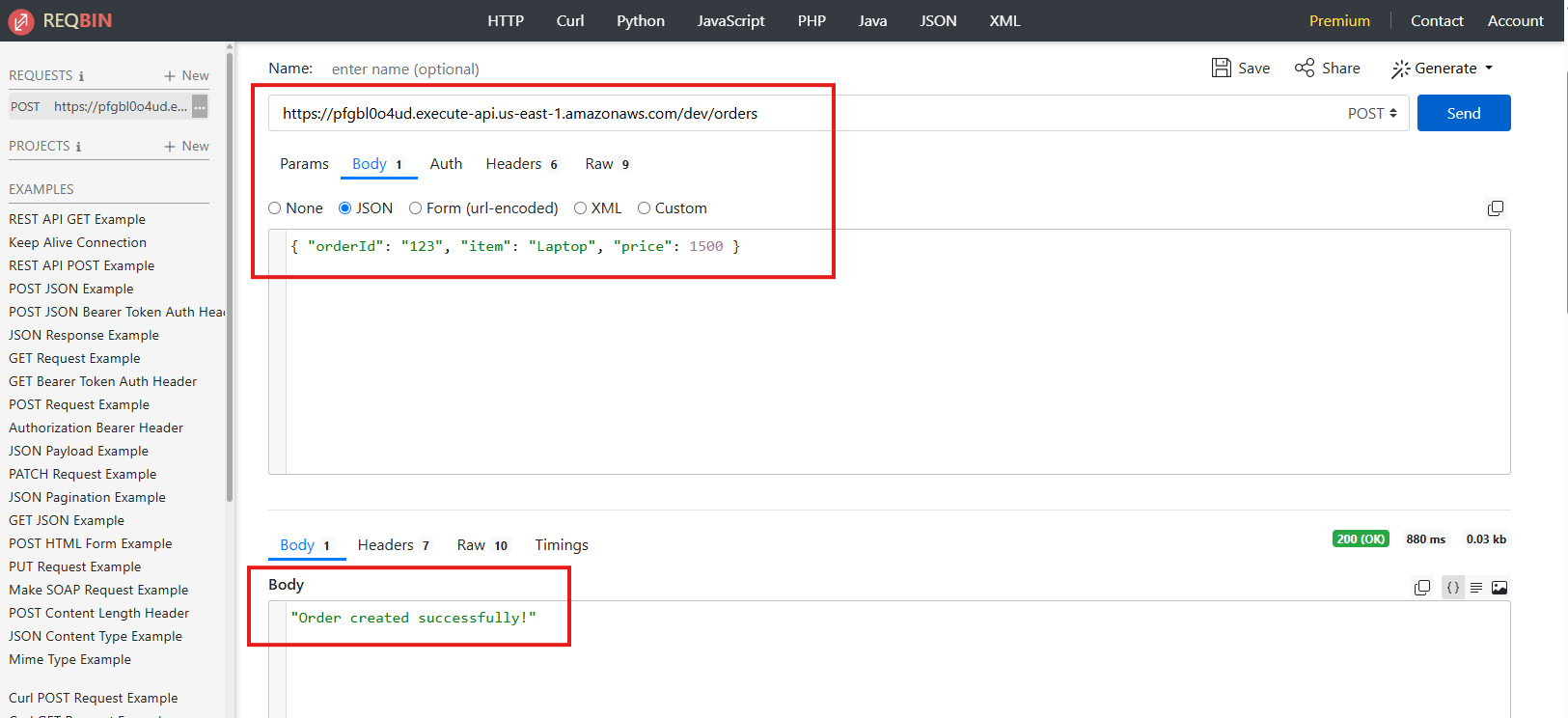The image size is (1568, 718).
Task: Add a new request with New
Action: [x=186, y=75]
